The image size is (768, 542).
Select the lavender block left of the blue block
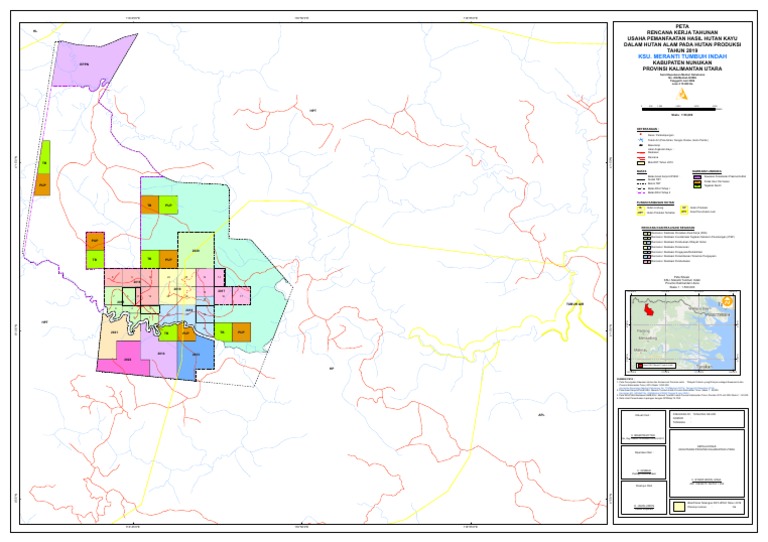click(x=161, y=355)
